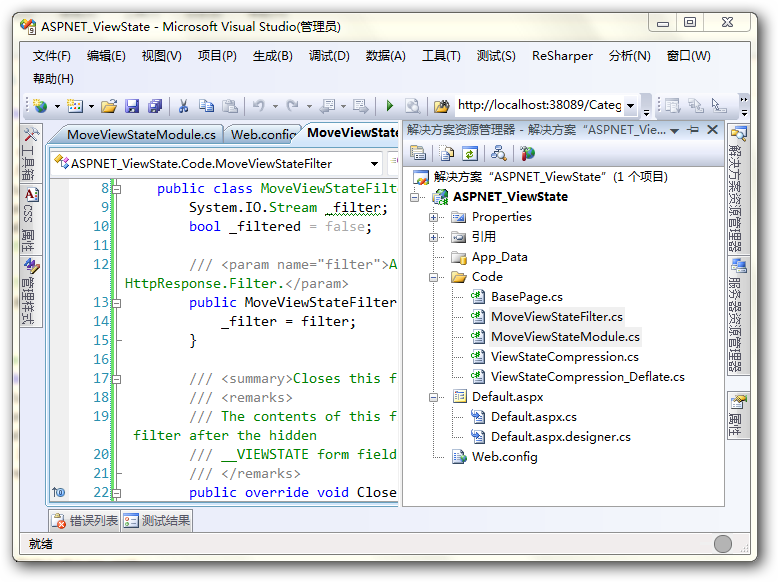
Task: Open the 服务器资源管理器 side tab
Action: [738, 316]
